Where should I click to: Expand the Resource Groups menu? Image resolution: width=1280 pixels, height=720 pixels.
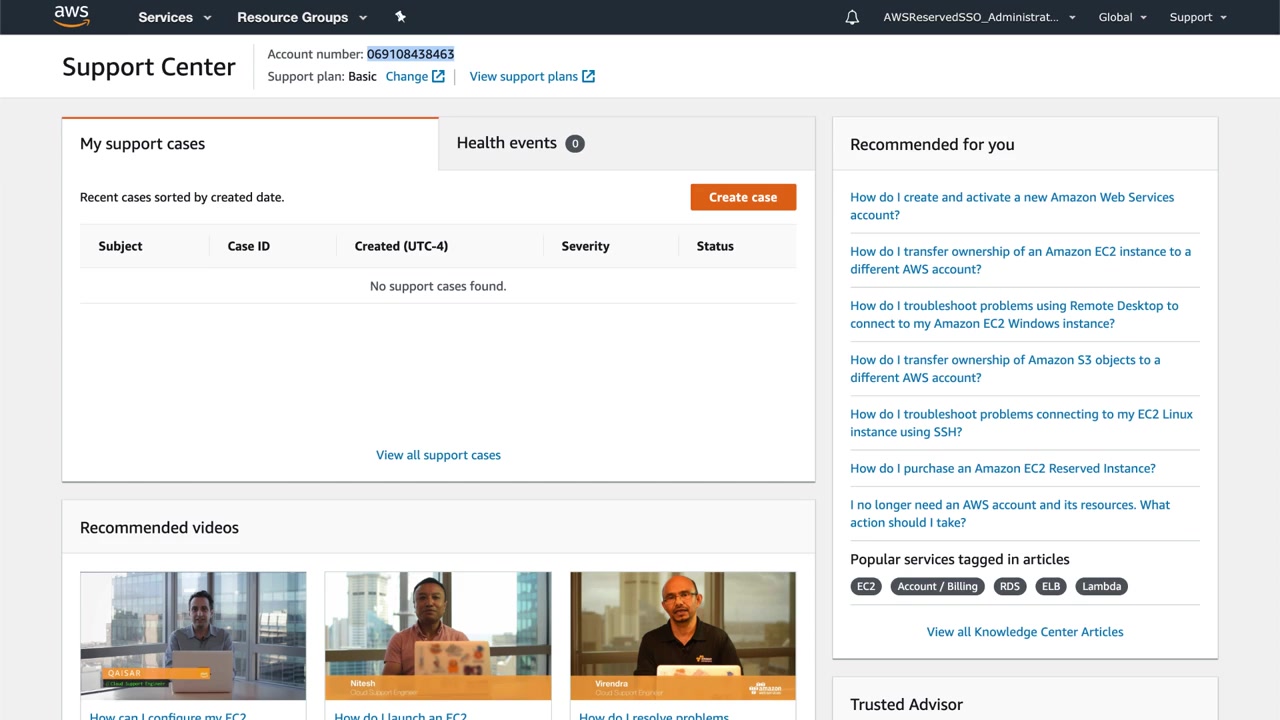302,17
